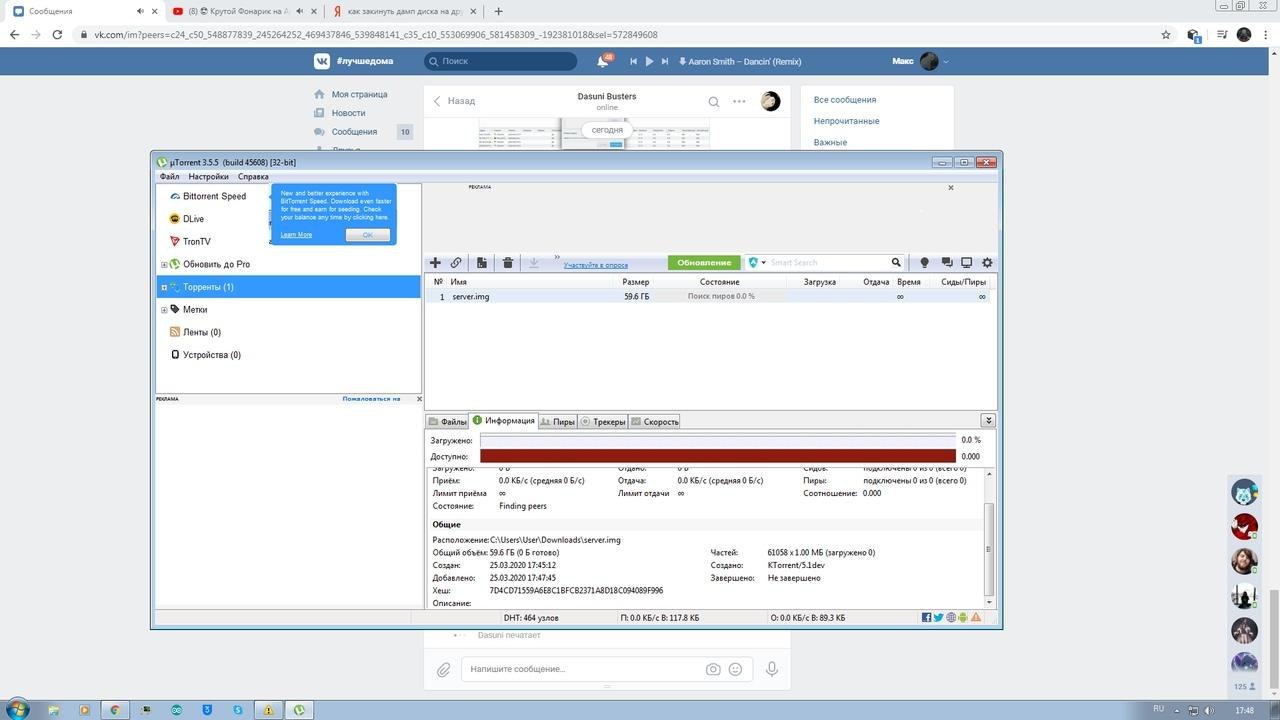Add torrent from URL via link icon
The height and width of the screenshot is (720, 1280).
pos(456,263)
